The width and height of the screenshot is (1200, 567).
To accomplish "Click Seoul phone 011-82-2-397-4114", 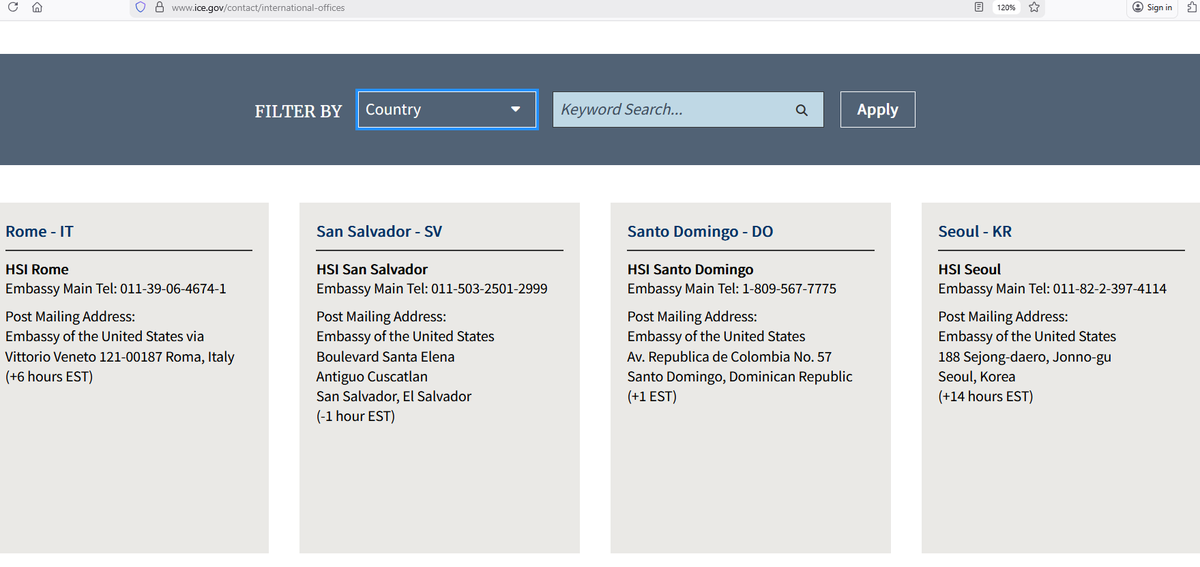I will (1110, 289).
